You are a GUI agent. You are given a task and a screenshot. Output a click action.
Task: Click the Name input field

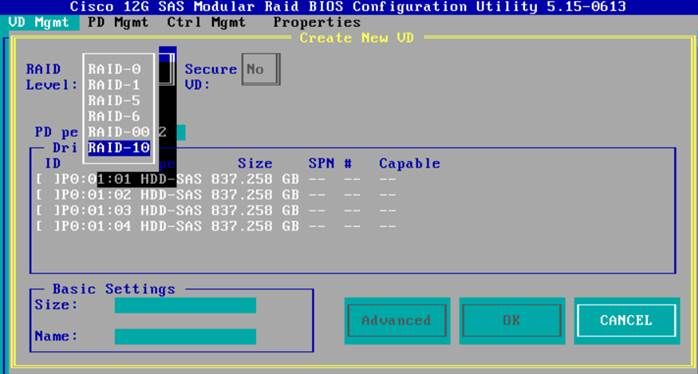(185, 337)
